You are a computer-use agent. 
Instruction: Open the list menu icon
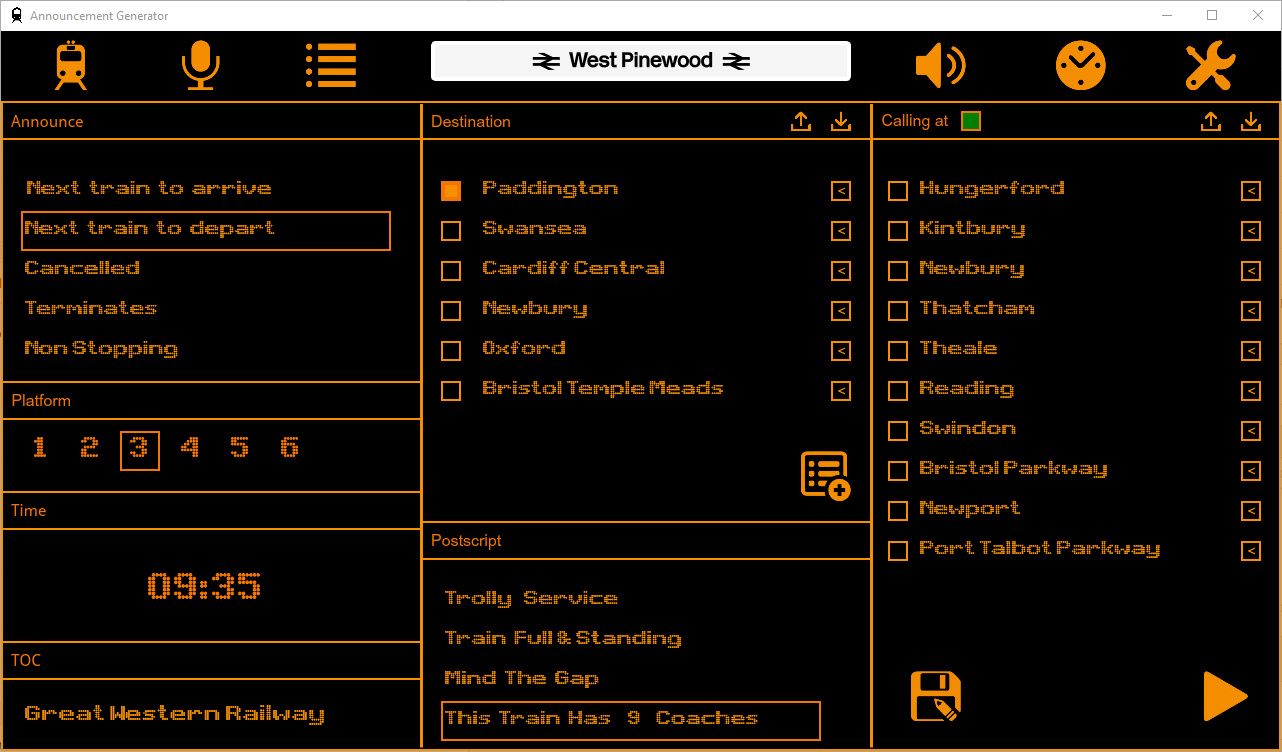click(331, 65)
